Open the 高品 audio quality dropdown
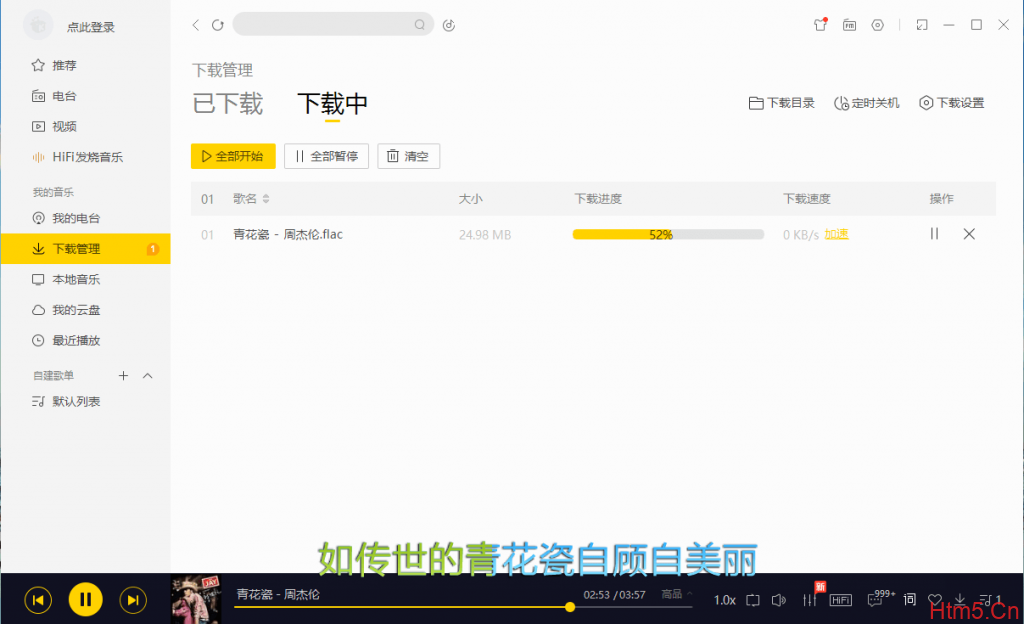Viewport: 1024px width, 624px height. [x=677, y=594]
